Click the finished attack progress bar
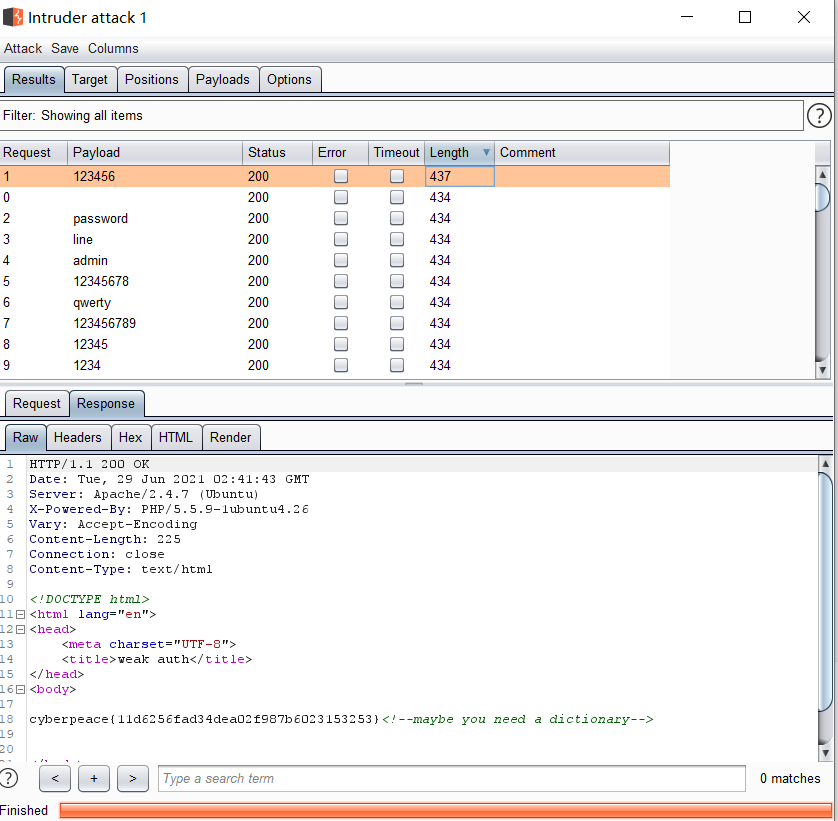Viewport: 838px width, 821px height. pos(445,810)
